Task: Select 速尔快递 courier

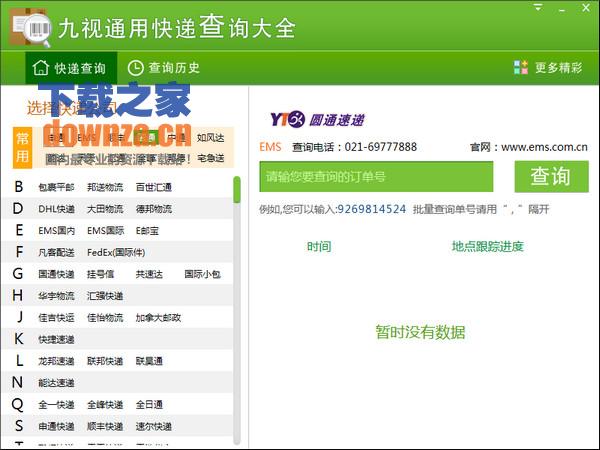Action: [153, 426]
